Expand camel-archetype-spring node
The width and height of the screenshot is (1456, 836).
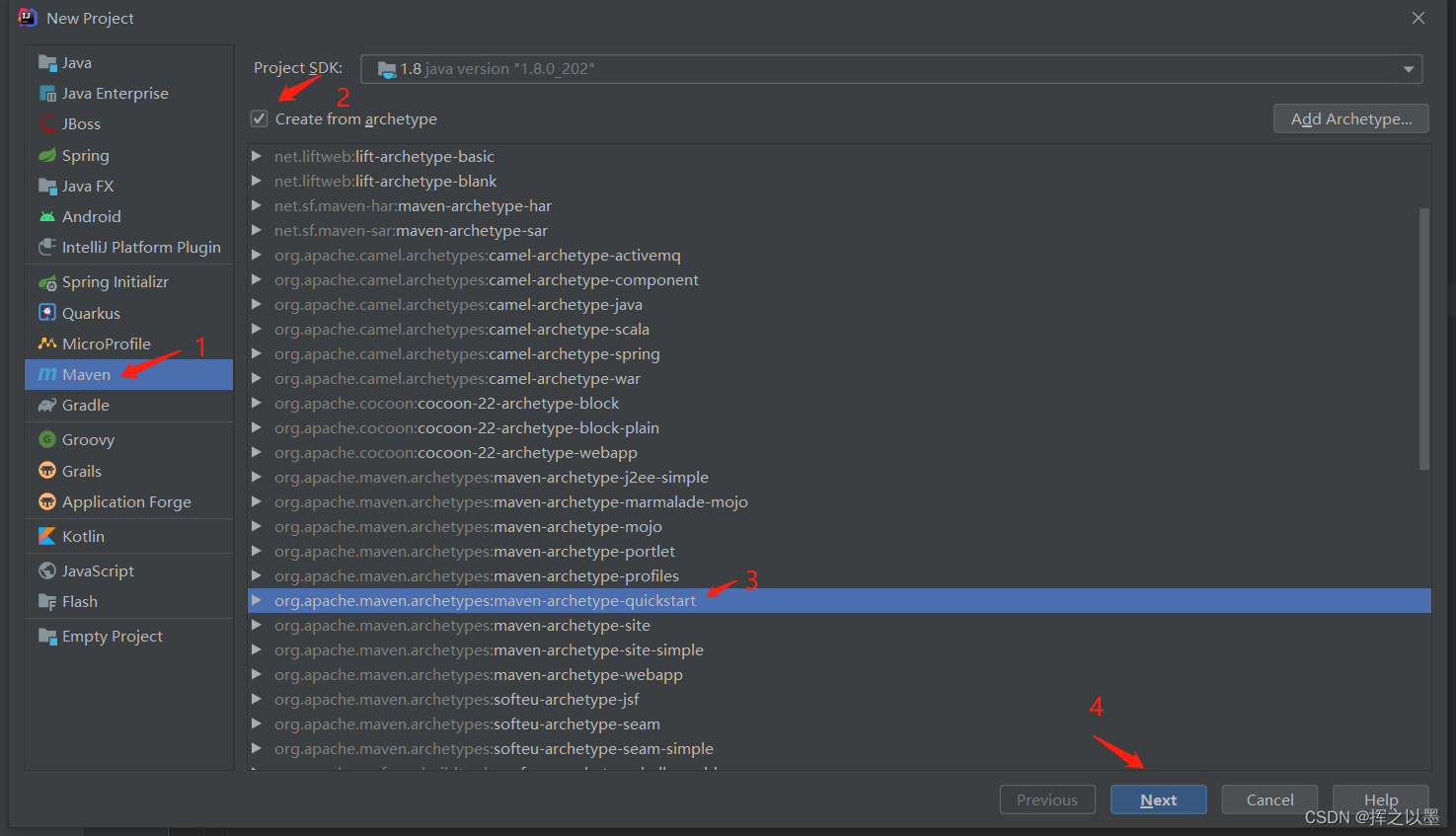pos(257,353)
